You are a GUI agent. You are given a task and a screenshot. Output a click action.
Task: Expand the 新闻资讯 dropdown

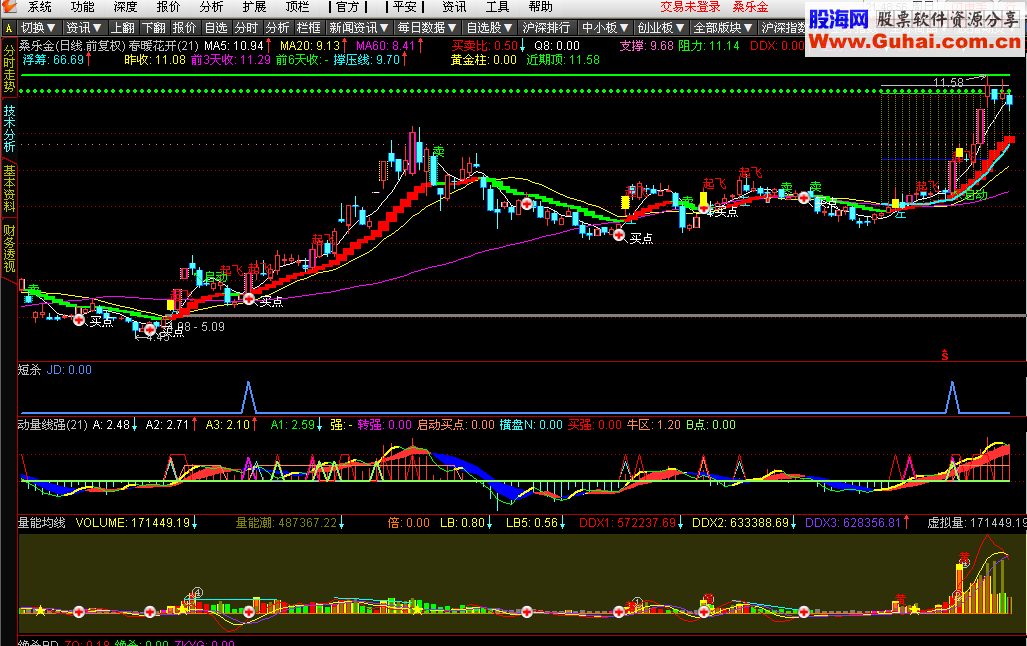[x=359, y=28]
